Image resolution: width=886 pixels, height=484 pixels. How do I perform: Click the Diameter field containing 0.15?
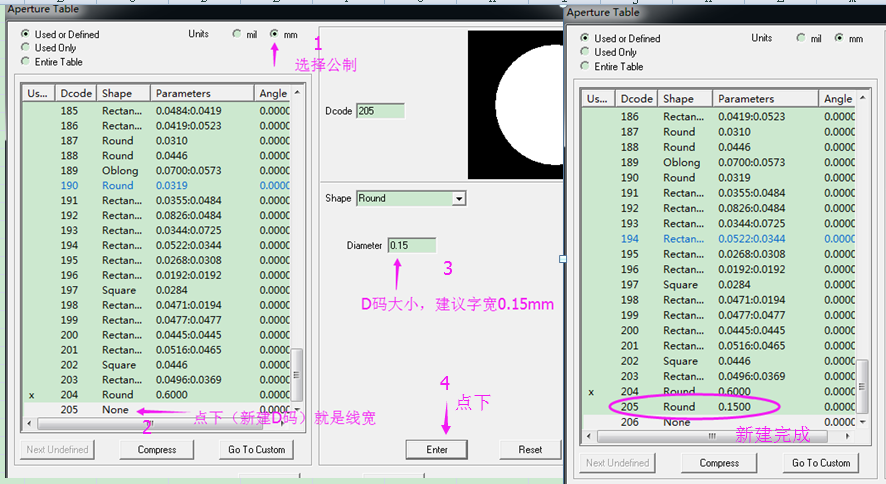tap(411, 246)
